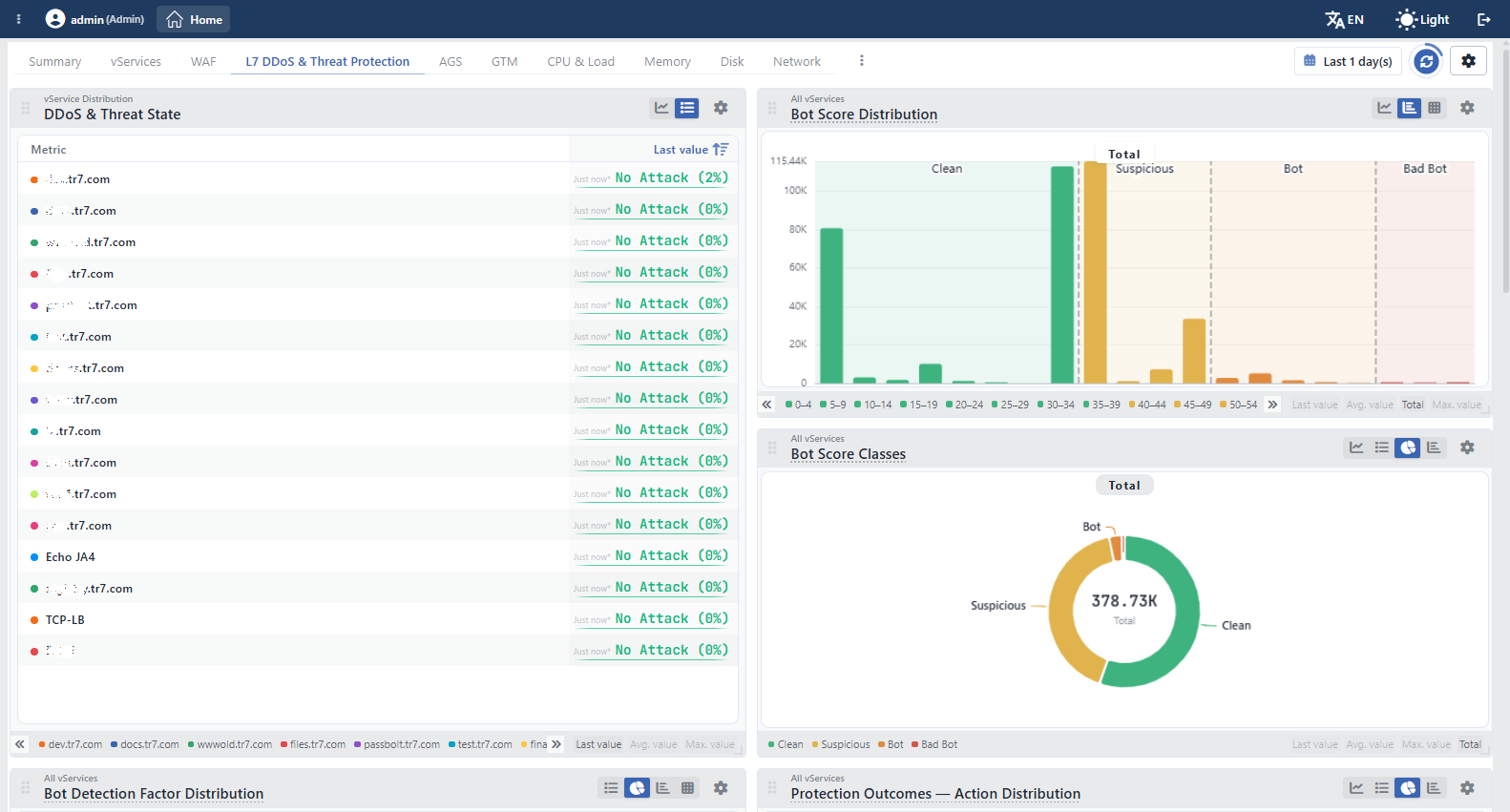Screen dimensions: 1510x812
Task: Select line chart view in Protection Outcomes panel
Action: pos(1356,787)
